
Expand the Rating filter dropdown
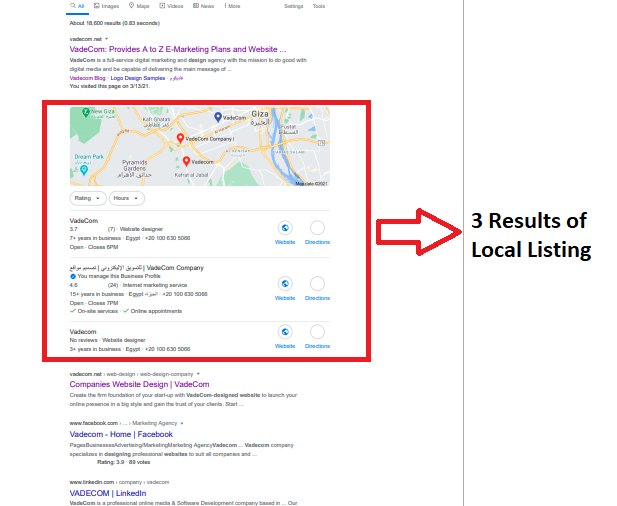point(88,198)
